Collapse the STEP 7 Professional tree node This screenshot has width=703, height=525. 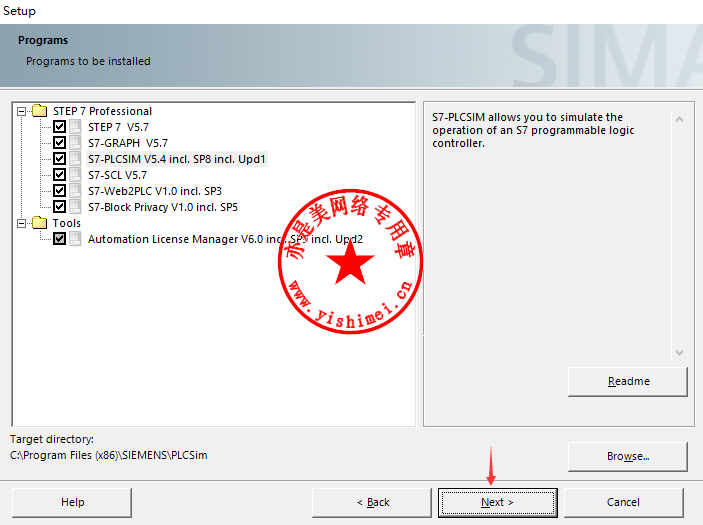[x=21, y=111]
